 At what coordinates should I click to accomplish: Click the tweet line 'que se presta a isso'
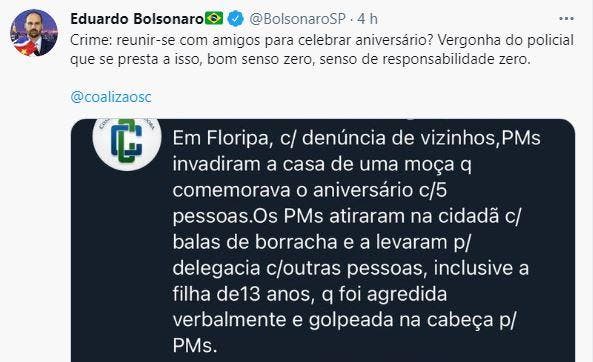click(x=300, y=59)
